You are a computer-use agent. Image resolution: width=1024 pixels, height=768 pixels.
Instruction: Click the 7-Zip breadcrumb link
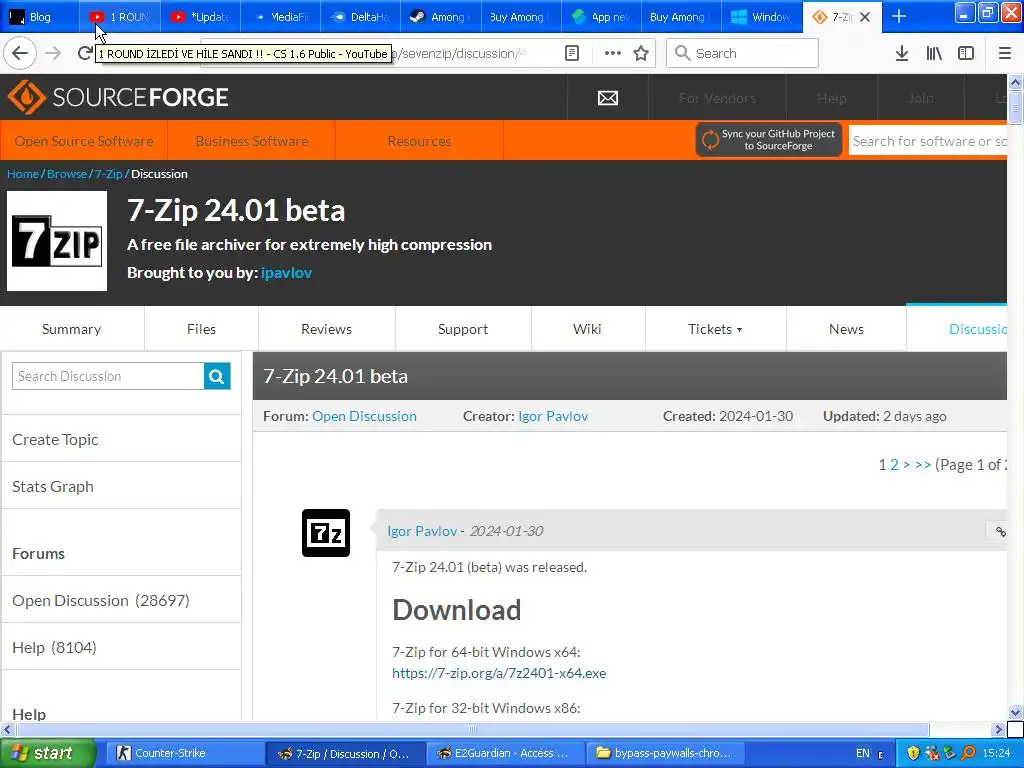pos(108,174)
